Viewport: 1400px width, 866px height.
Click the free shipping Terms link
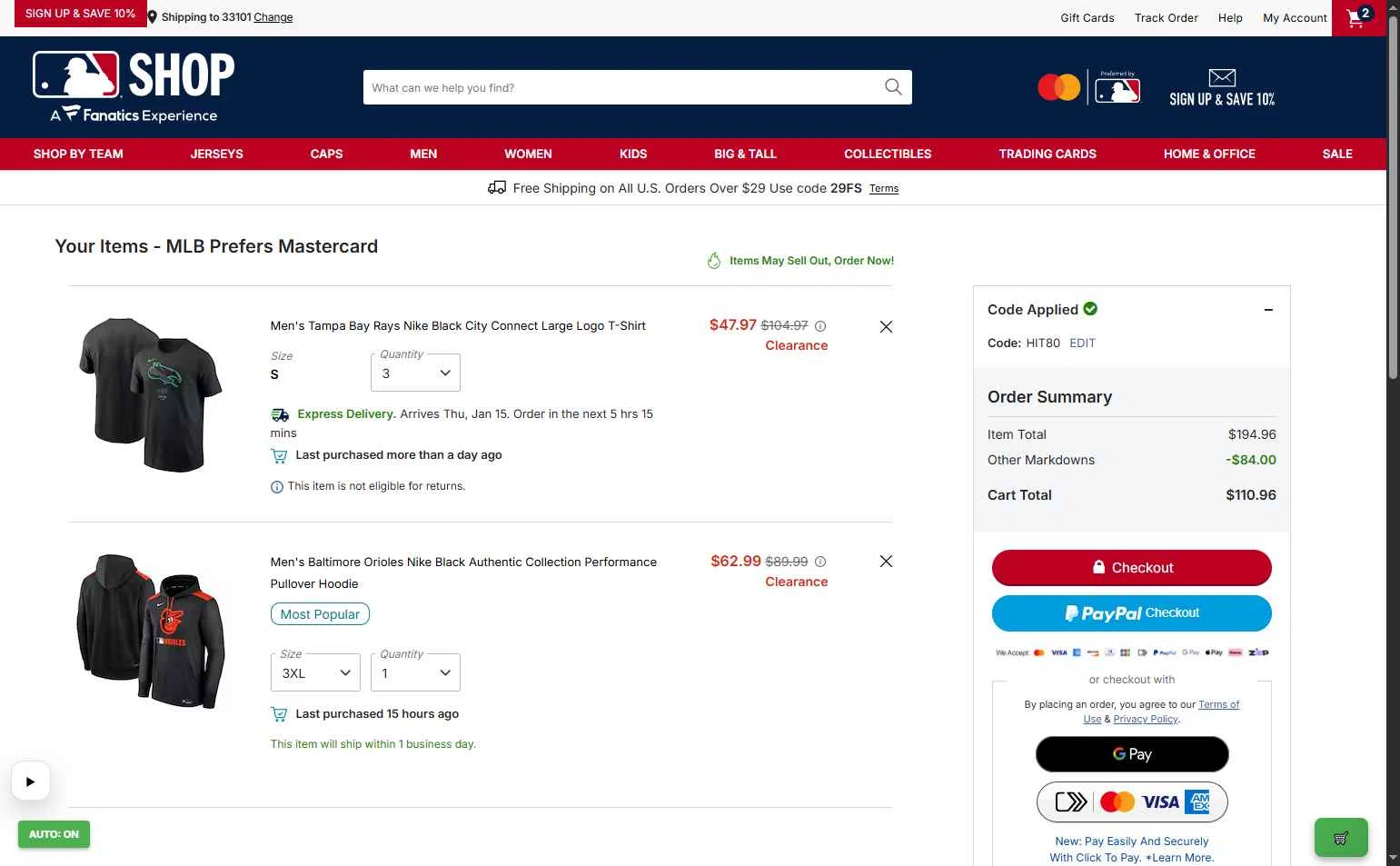click(x=884, y=189)
